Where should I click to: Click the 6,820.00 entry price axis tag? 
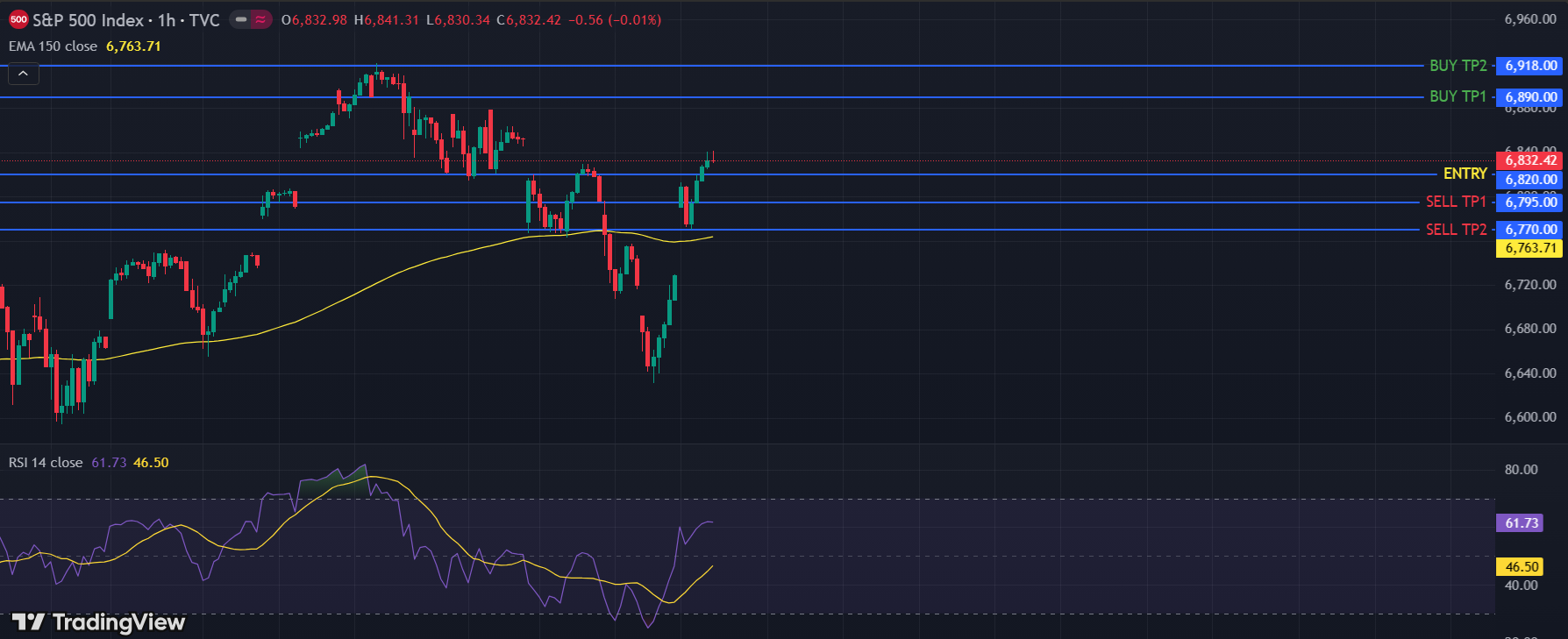click(x=1530, y=180)
